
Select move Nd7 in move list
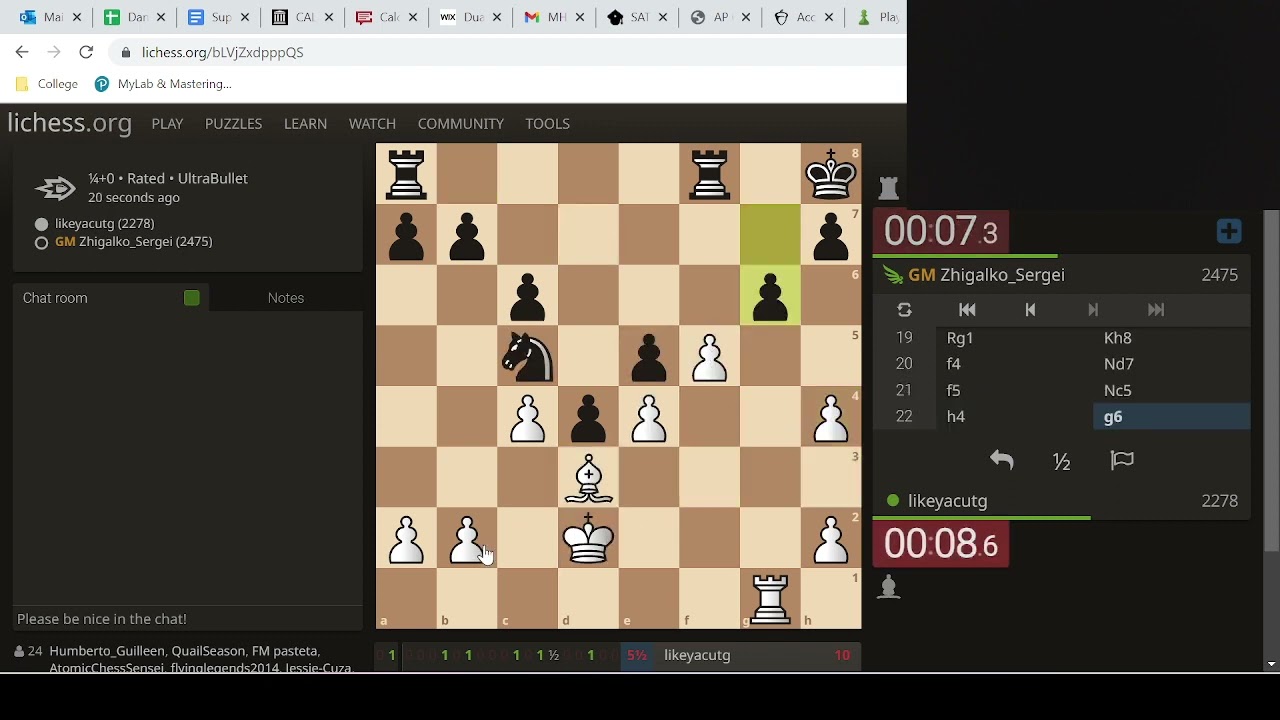[x=1172, y=364]
